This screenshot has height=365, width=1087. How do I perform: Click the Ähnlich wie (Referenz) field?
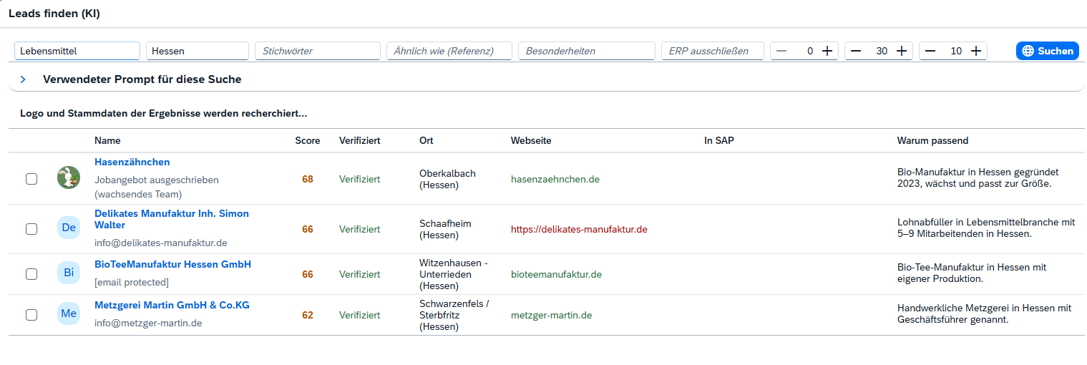click(x=449, y=51)
